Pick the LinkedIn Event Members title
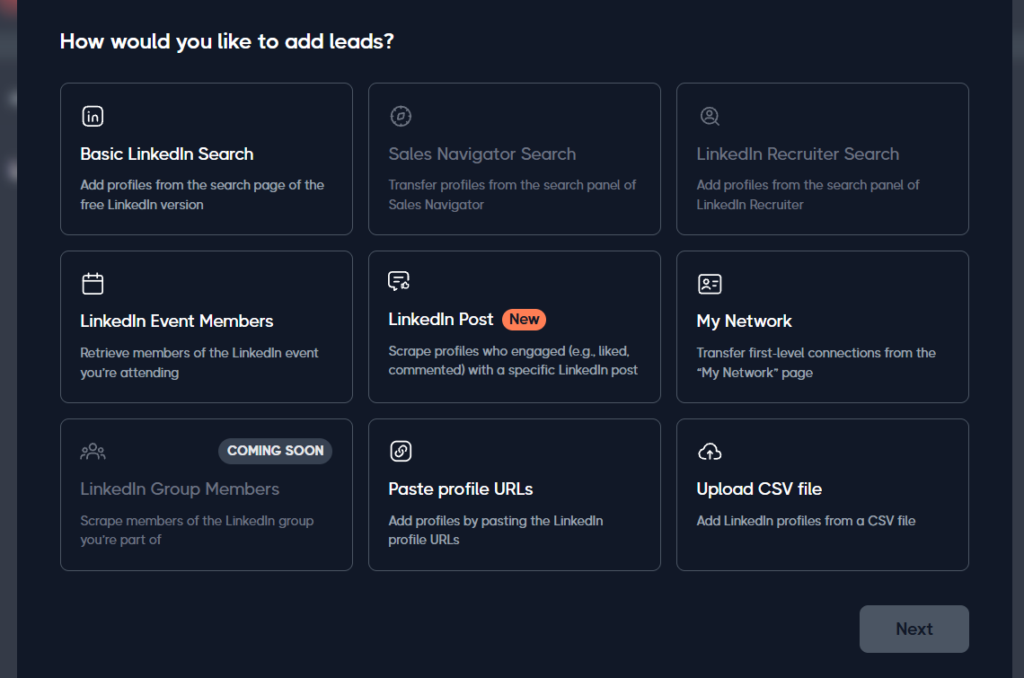 click(176, 321)
